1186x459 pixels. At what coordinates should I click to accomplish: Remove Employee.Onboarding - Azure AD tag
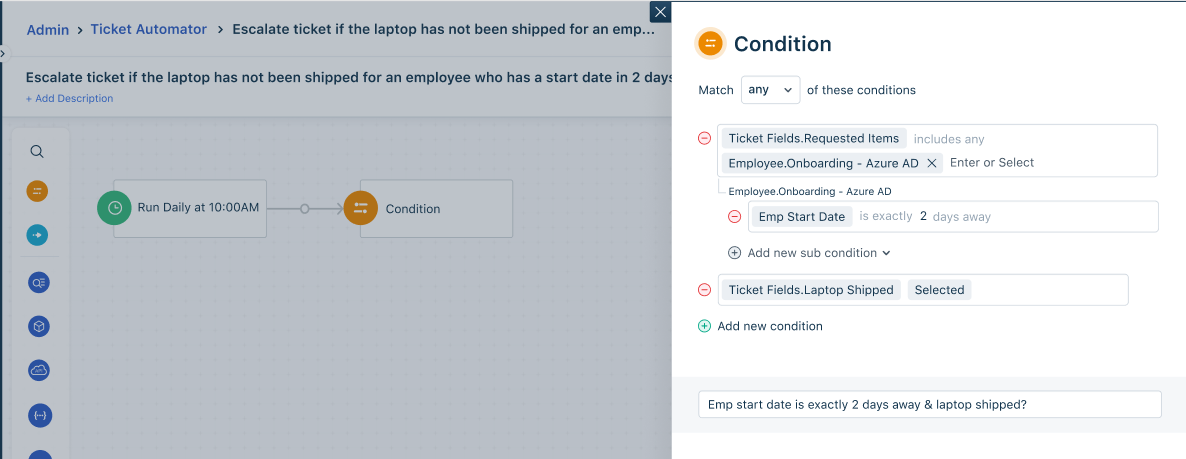[932, 163]
